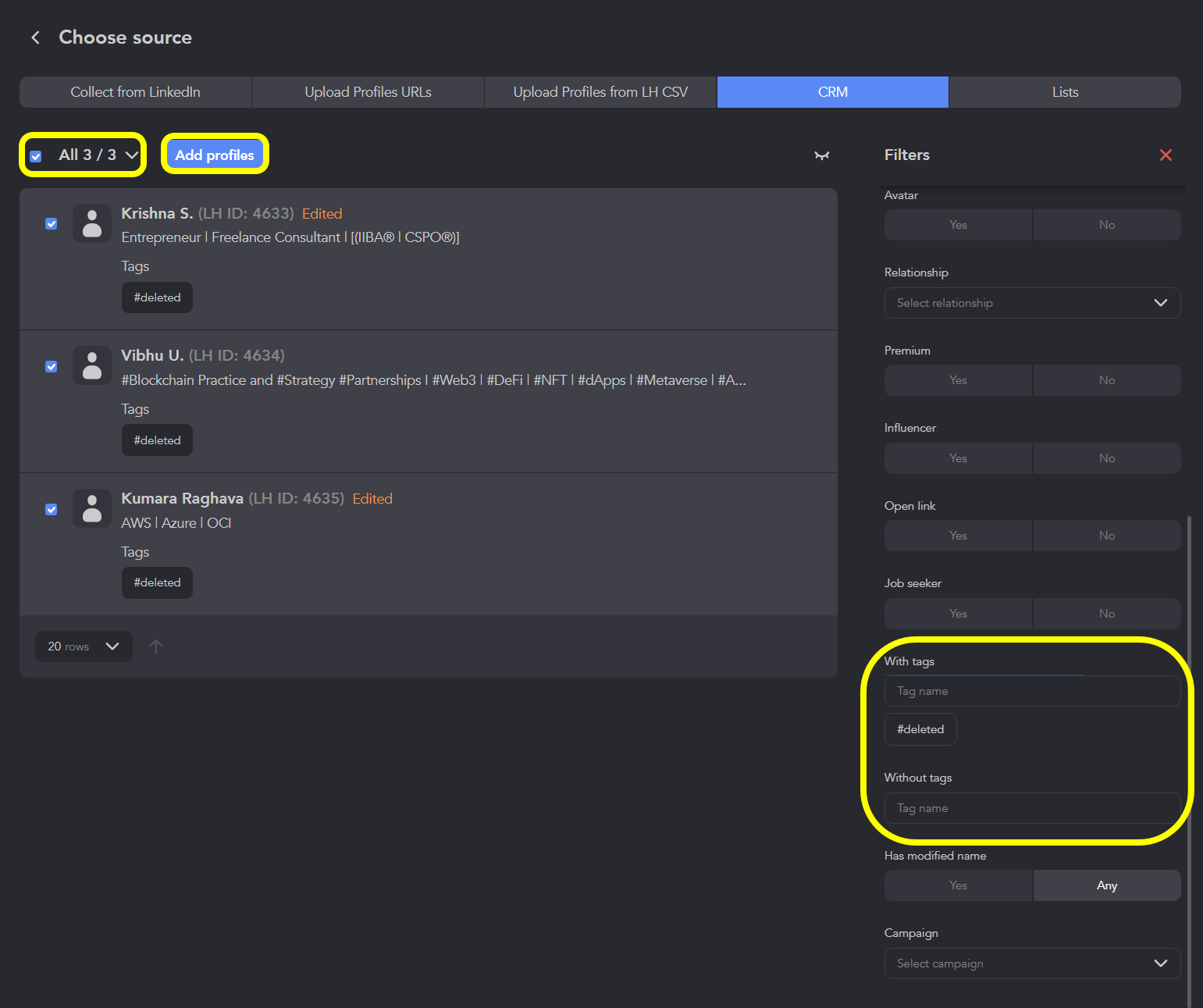1203x1008 pixels.
Task: Open the 20 rows page size dropdown
Action: 84,646
